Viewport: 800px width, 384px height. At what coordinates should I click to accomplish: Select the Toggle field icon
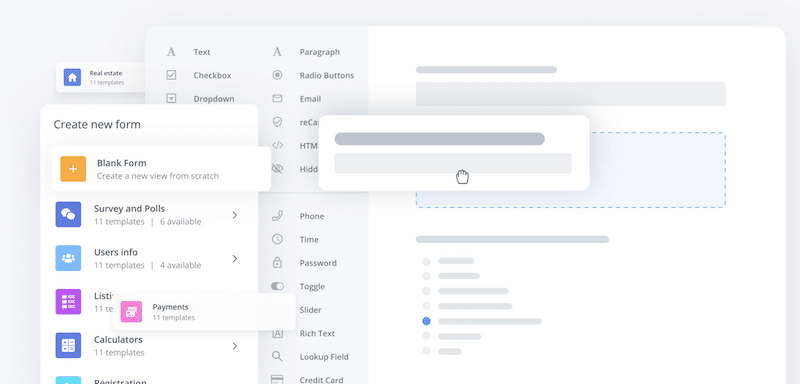[277, 287]
